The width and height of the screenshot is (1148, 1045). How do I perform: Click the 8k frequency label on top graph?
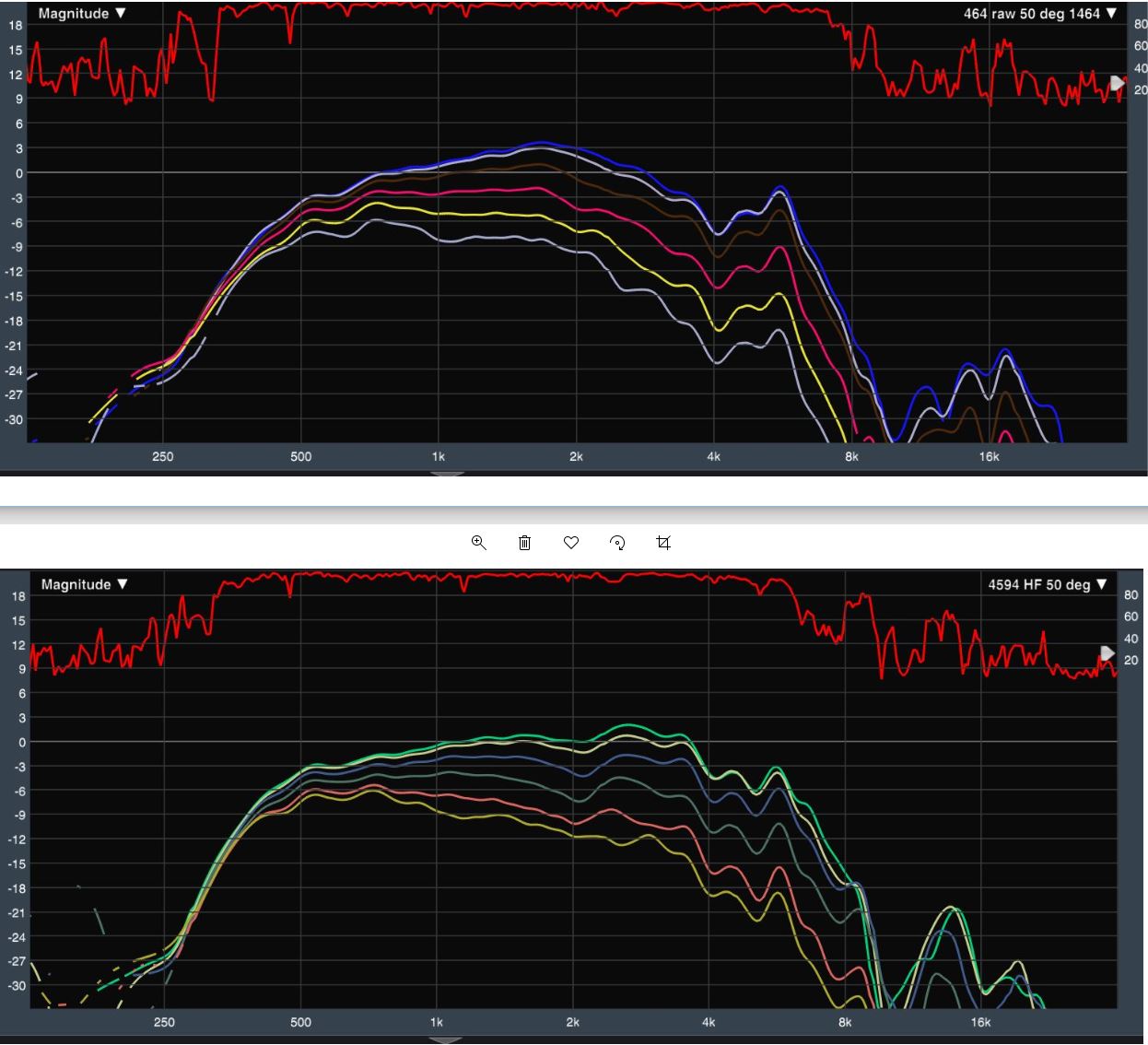[x=851, y=456]
